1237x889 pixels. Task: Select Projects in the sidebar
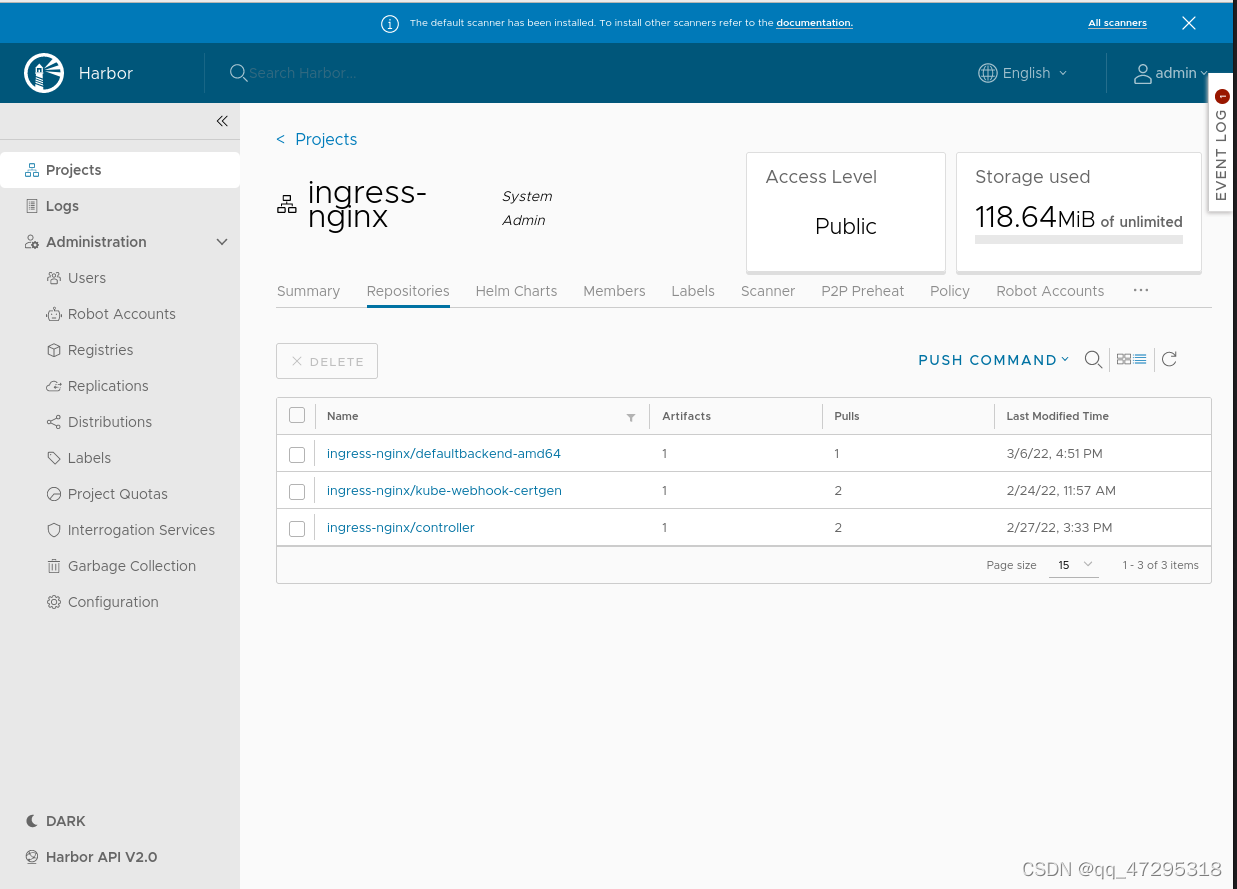(120, 170)
